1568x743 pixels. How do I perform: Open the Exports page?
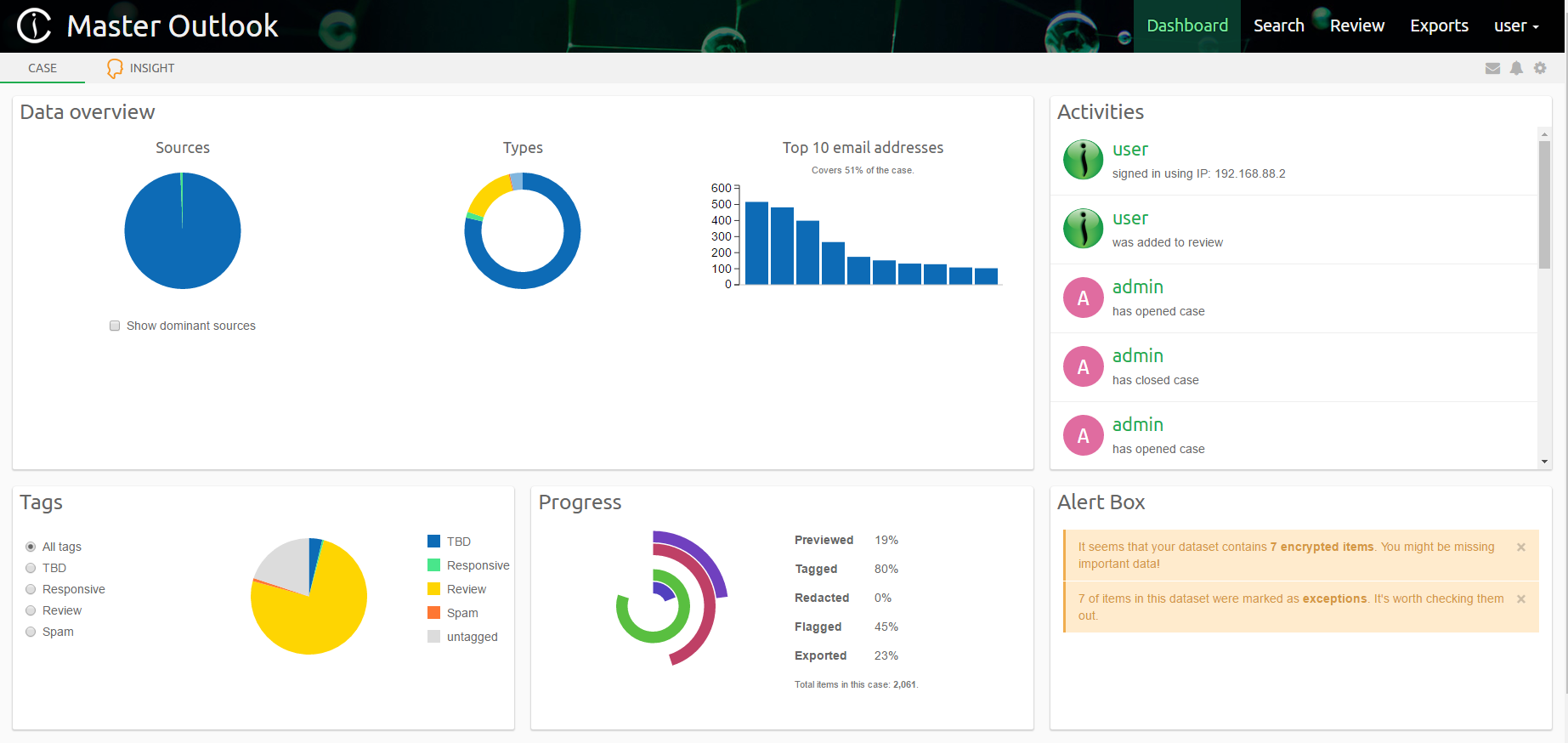[1439, 26]
